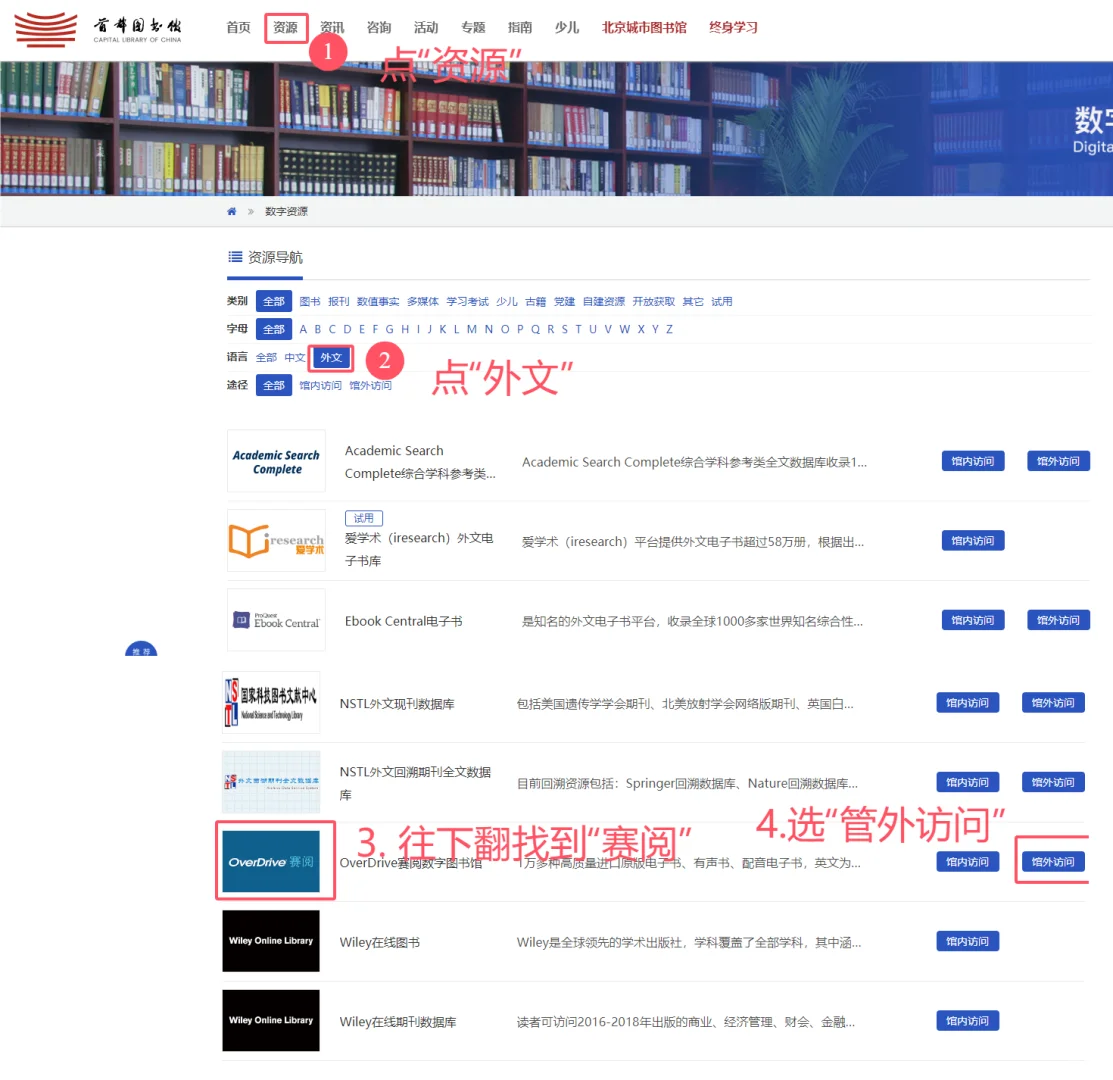Filter by letter W
This screenshot has width=1113, height=1080.
[x=625, y=329]
